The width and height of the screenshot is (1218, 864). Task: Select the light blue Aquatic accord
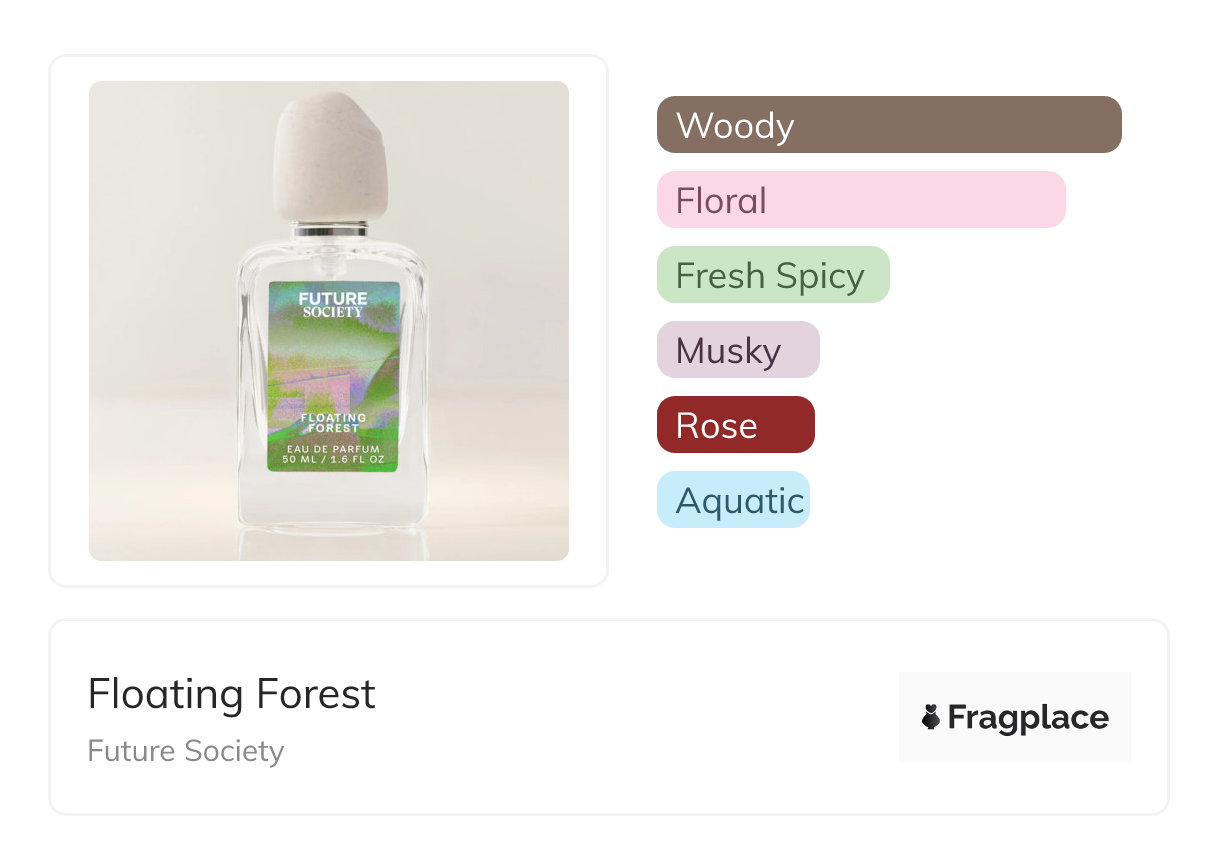(732, 500)
